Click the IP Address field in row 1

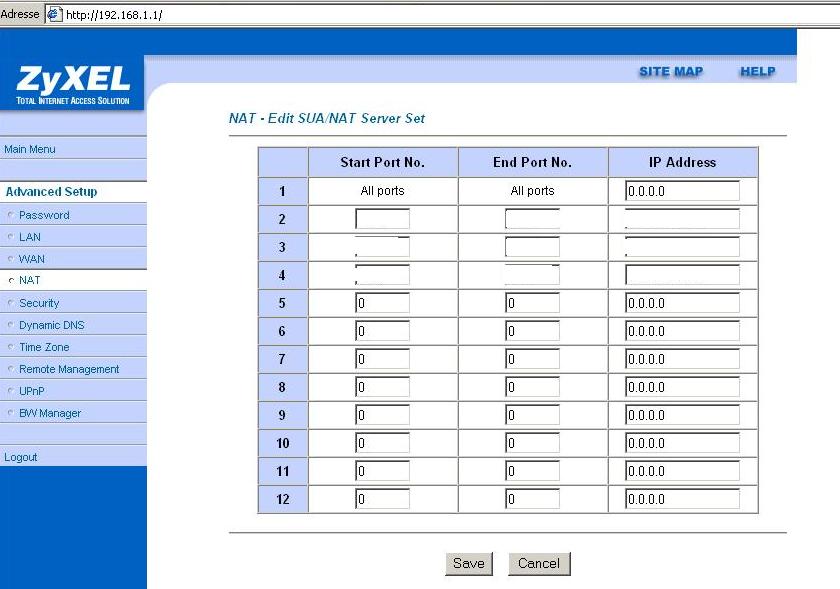click(682, 191)
